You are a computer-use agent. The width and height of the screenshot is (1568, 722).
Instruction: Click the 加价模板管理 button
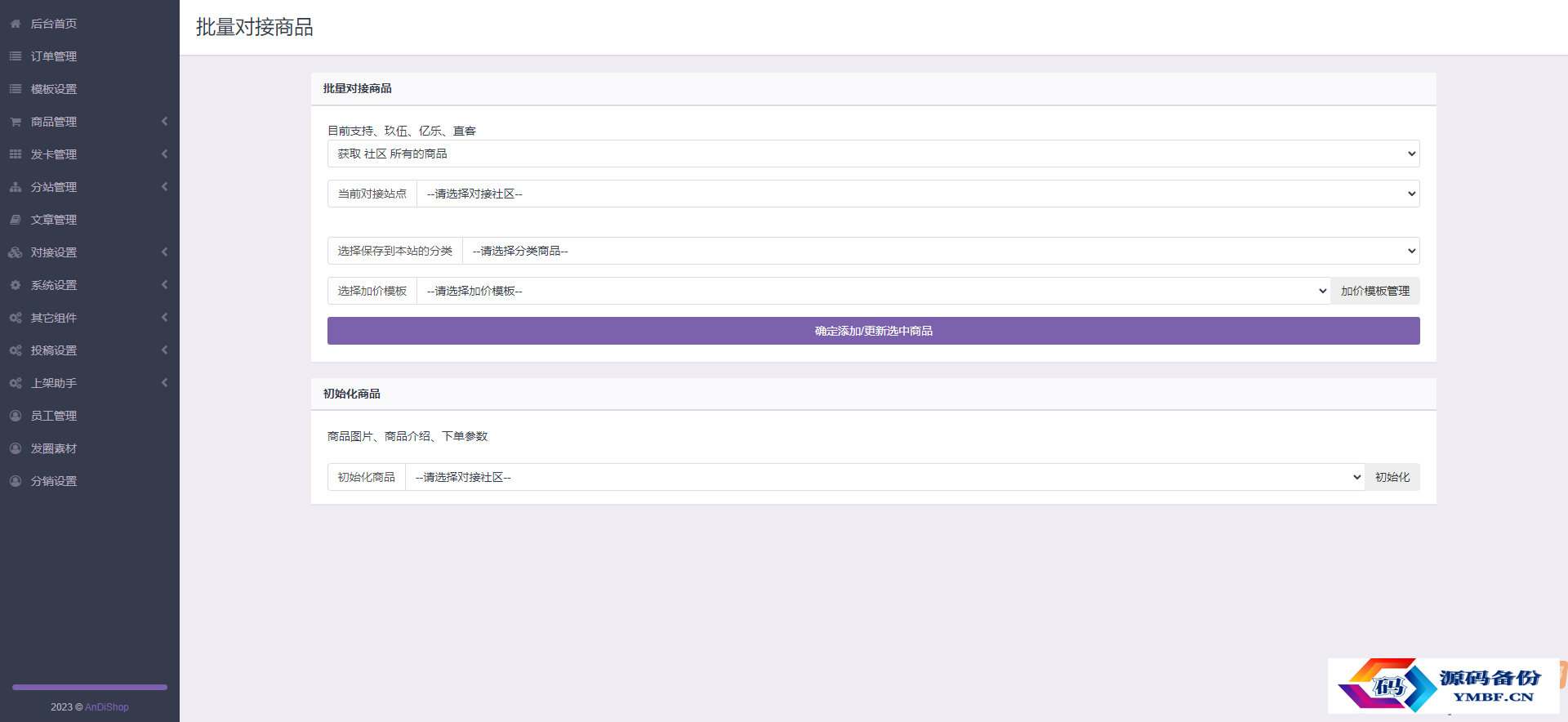1375,291
